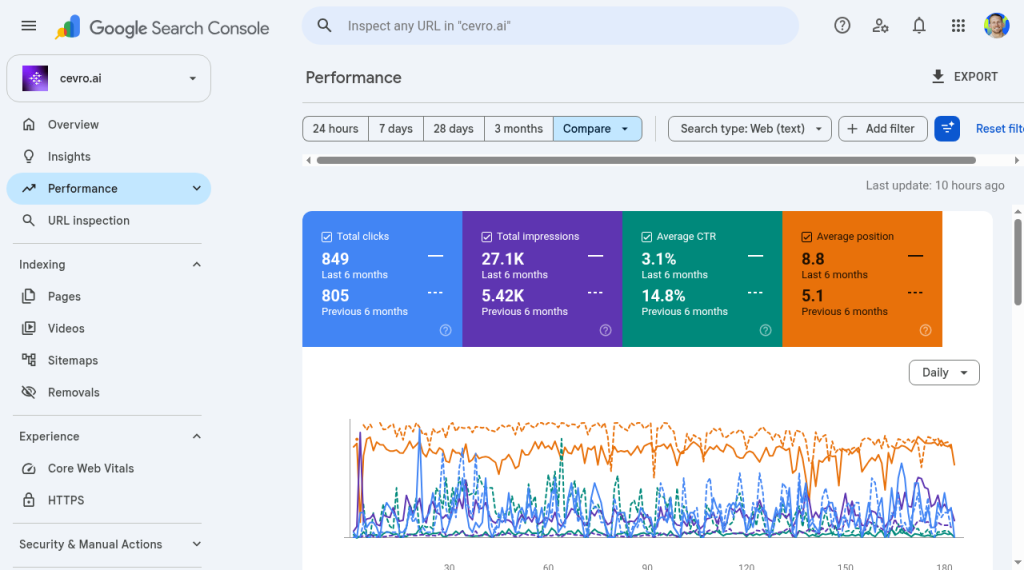Screen dimensions: 1024x570
Task: Click the Sitemaps icon
Action: click(29, 360)
